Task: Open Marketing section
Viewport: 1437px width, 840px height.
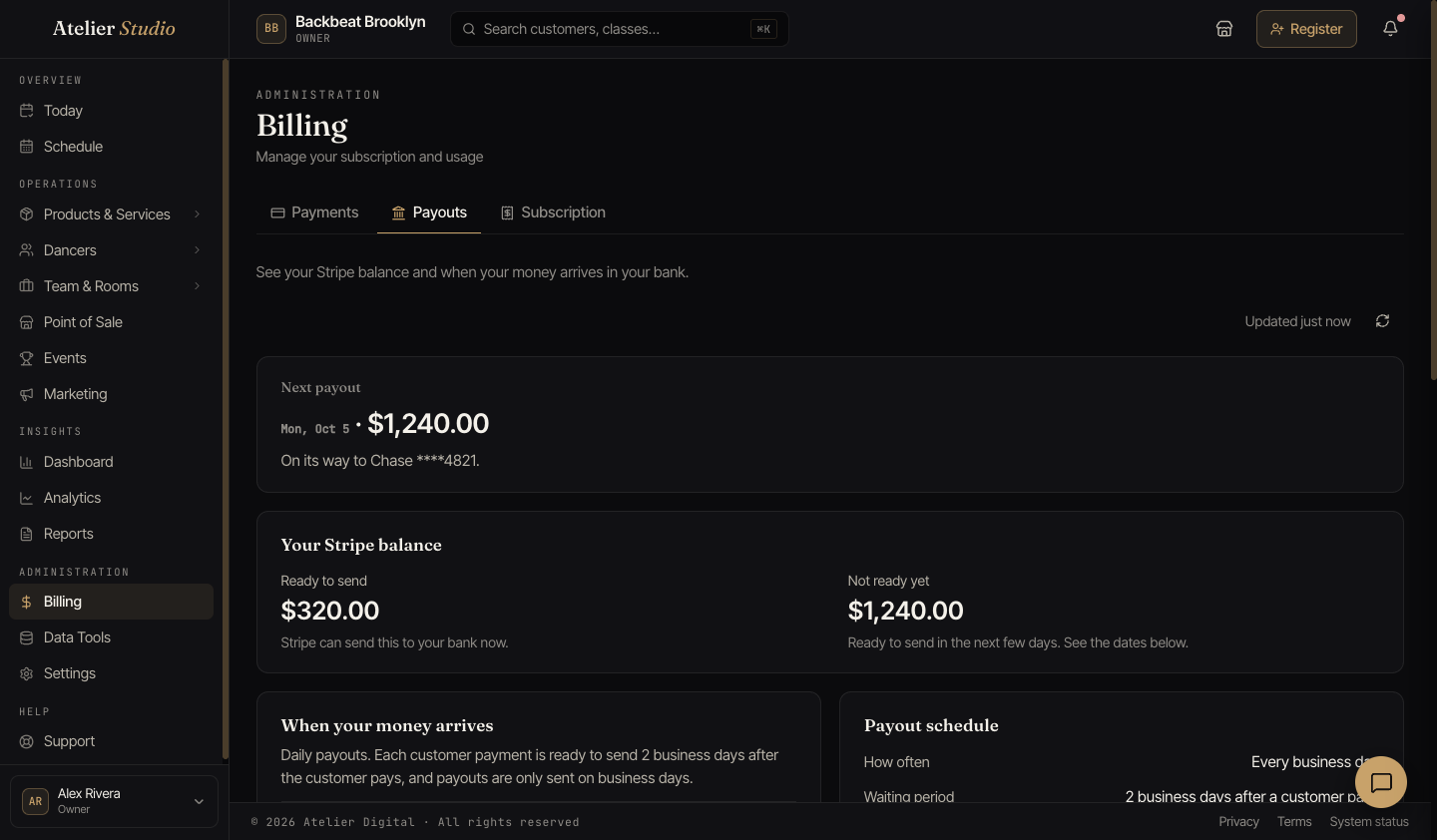Action: click(112, 394)
